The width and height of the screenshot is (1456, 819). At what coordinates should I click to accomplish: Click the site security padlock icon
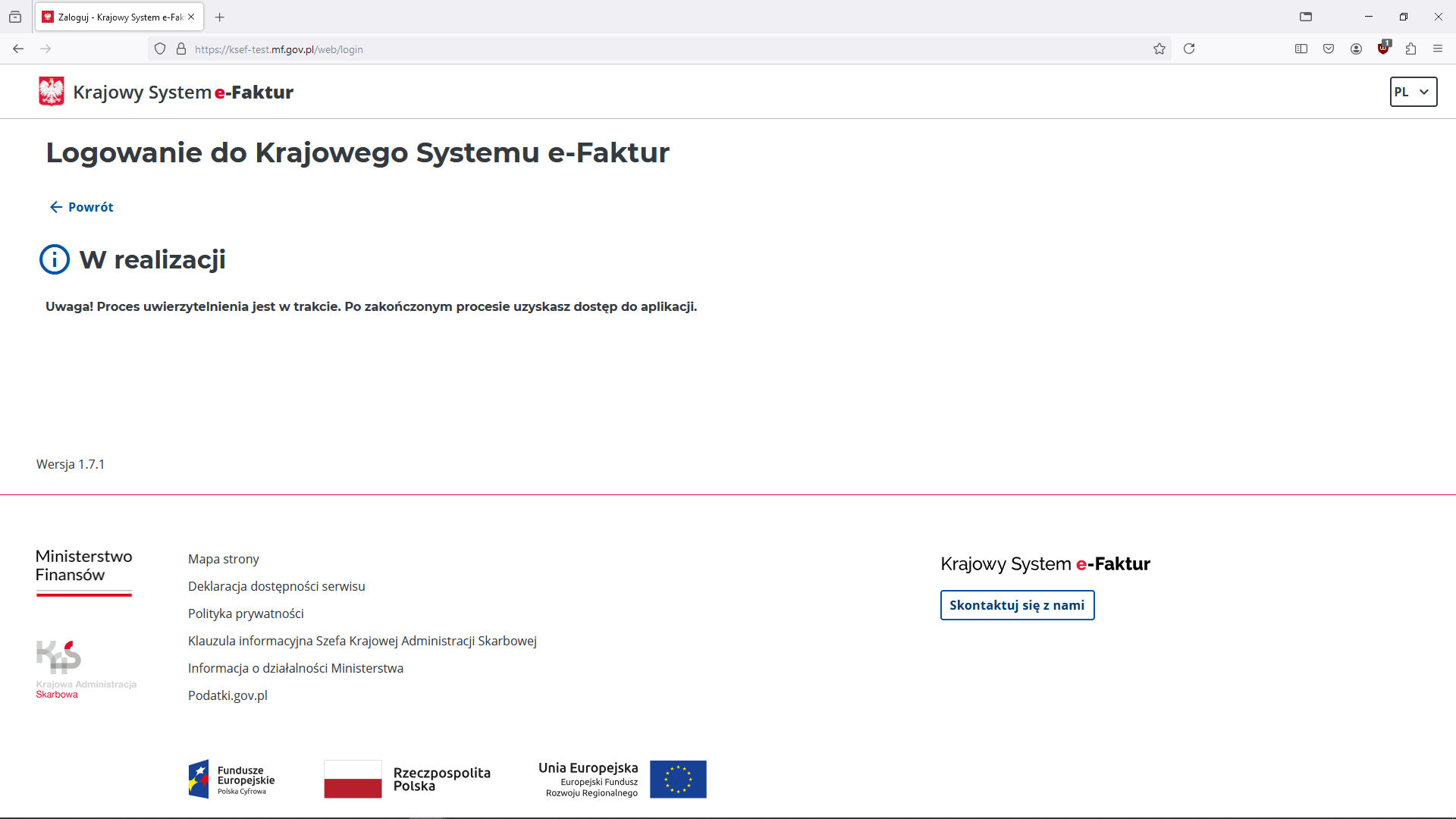181,49
